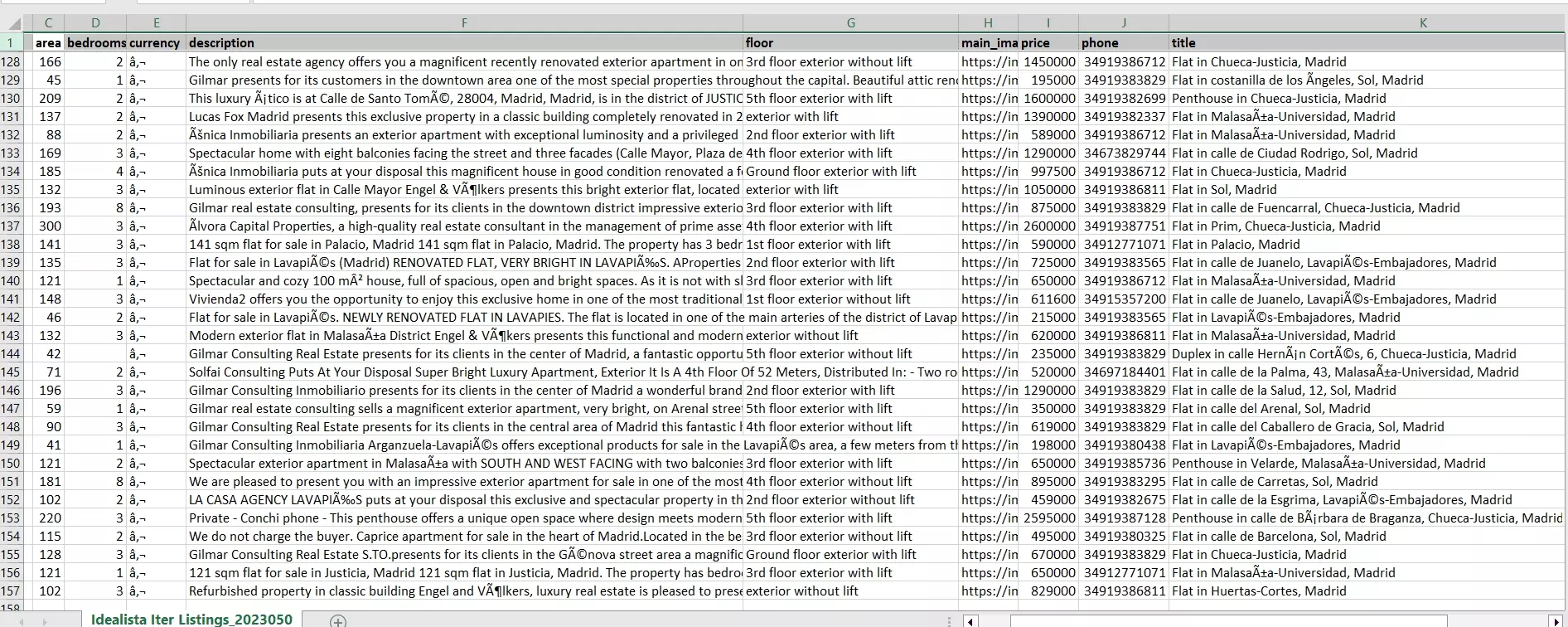Select price cell 829000
1568x627 pixels.
pyautogui.click(x=1048, y=591)
